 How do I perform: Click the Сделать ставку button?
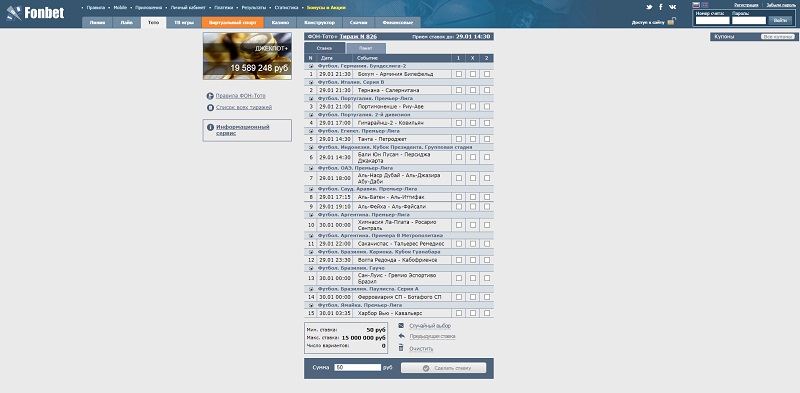443,368
